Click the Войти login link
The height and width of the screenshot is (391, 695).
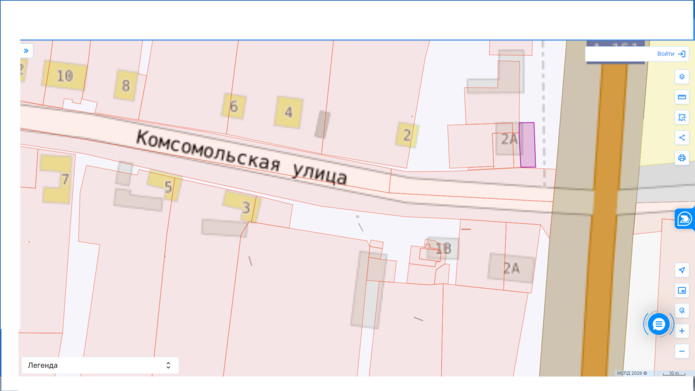(x=665, y=54)
